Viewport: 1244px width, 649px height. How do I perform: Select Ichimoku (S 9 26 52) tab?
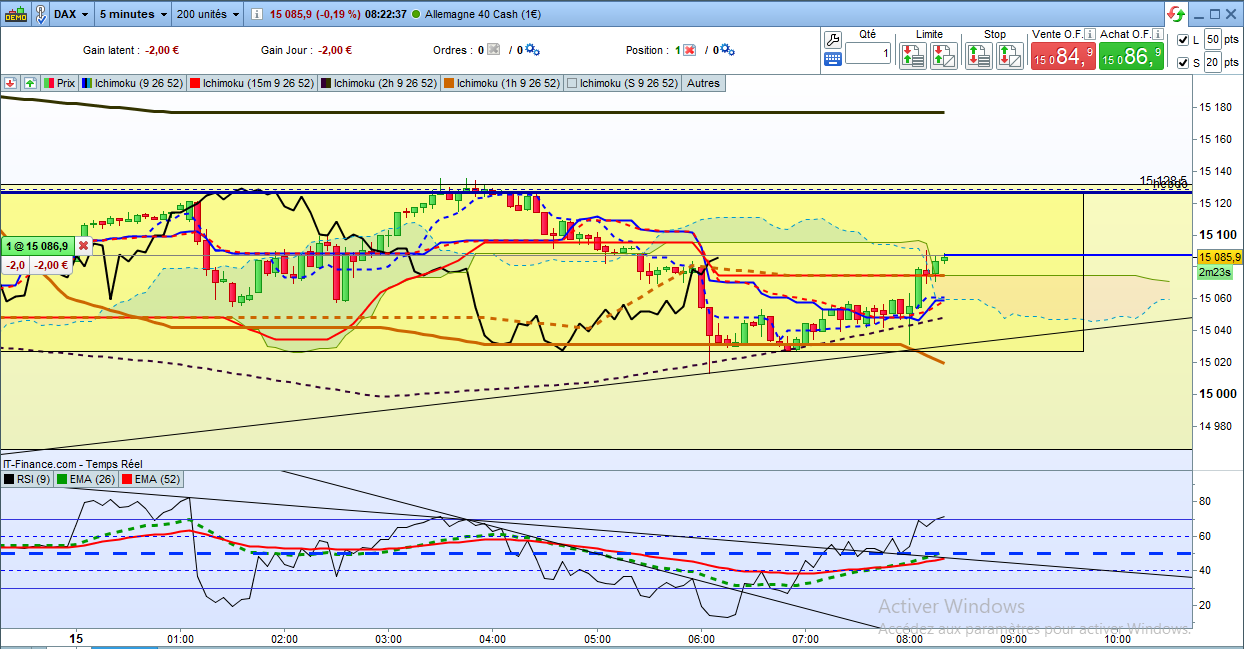(623, 83)
